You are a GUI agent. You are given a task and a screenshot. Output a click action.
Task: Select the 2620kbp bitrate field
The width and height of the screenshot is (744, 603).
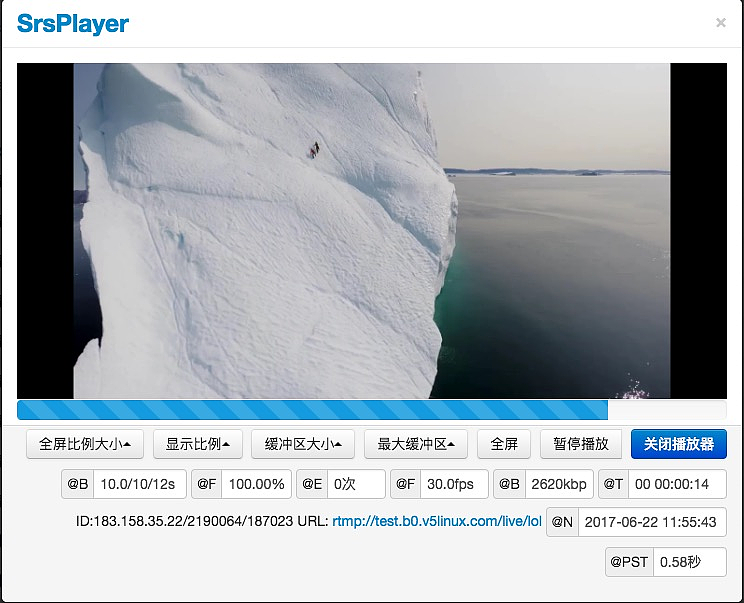pos(558,484)
